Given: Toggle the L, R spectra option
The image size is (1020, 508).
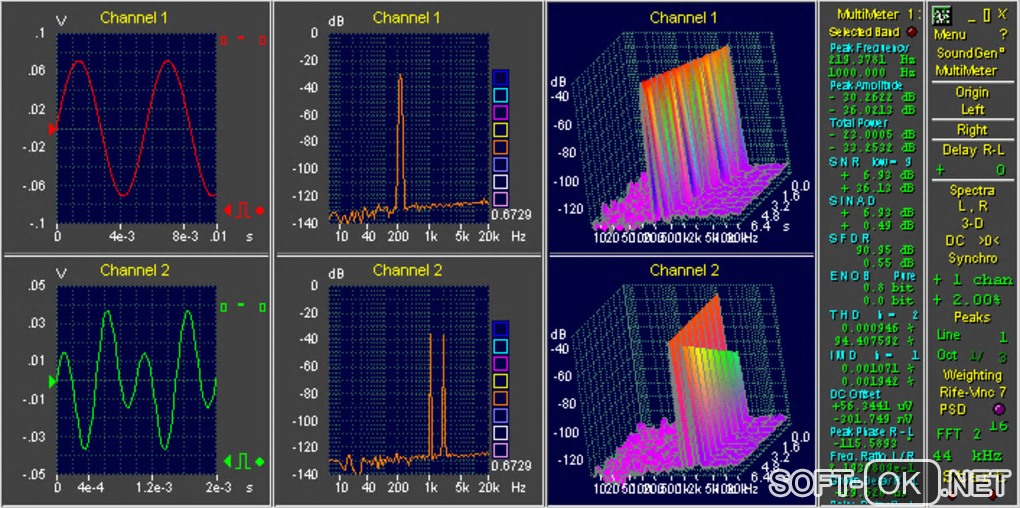Looking at the screenshot, I should pos(972,207).
